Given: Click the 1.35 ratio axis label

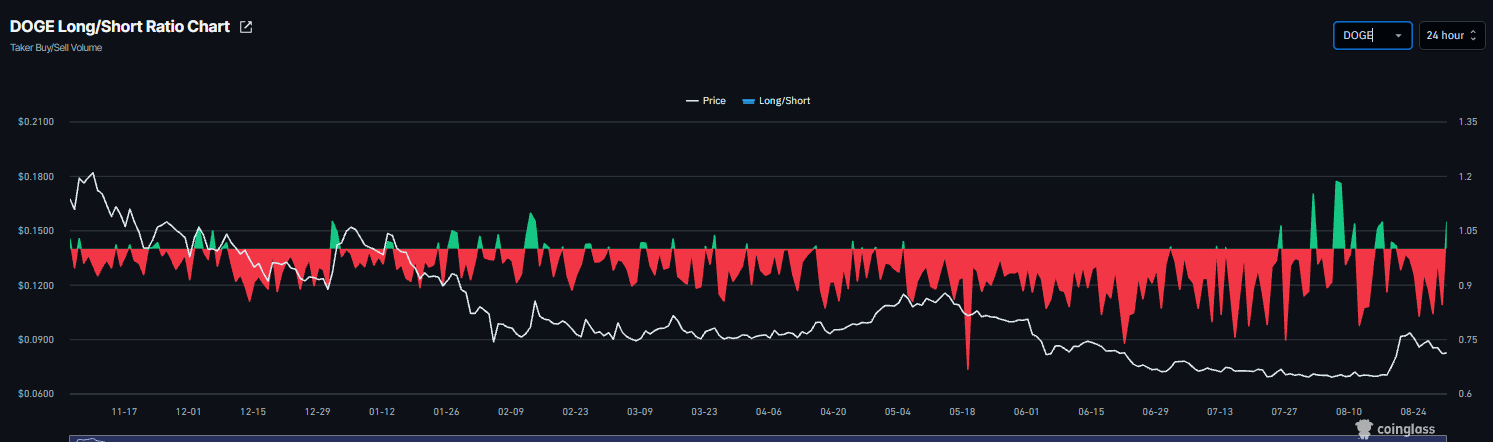Looking at the screenshot, I should pos(1468,122).
